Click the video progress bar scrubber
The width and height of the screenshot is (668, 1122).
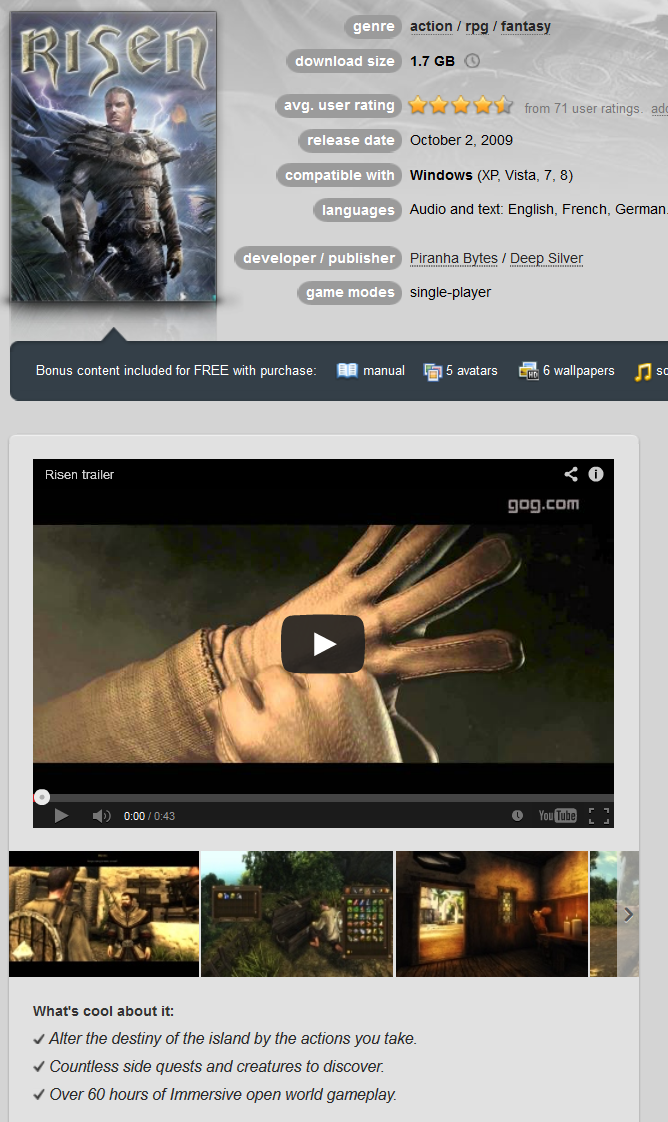(42, 797)
